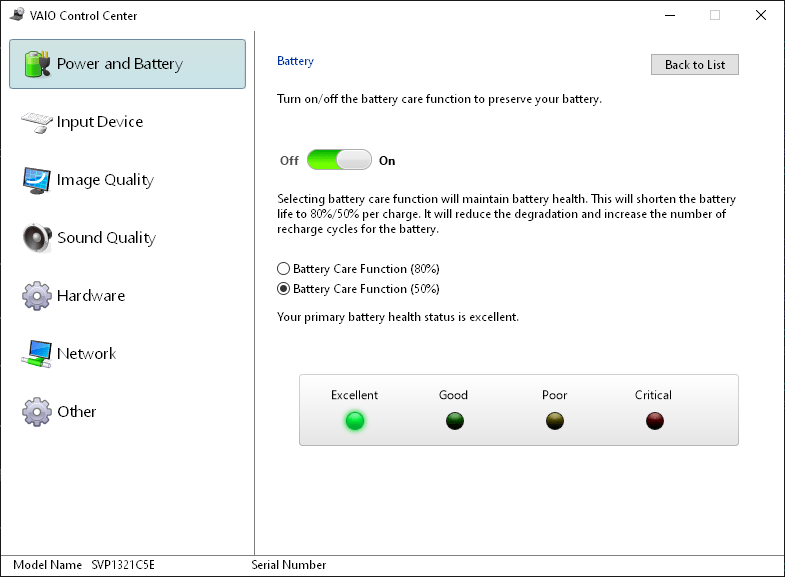Go to the Sound Quality category
Image resolution: width=785 pixels, height=577 pixels.
click(x=127, y=238)
